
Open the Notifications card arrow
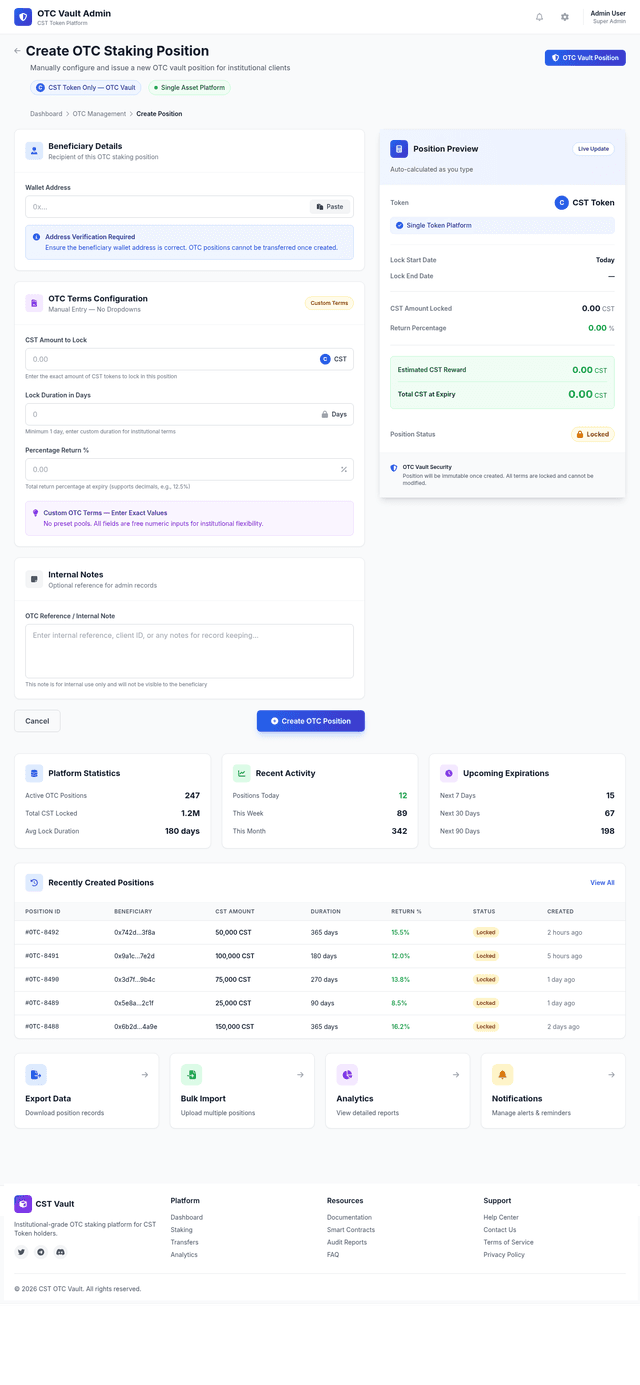[x=612, y=1075]
